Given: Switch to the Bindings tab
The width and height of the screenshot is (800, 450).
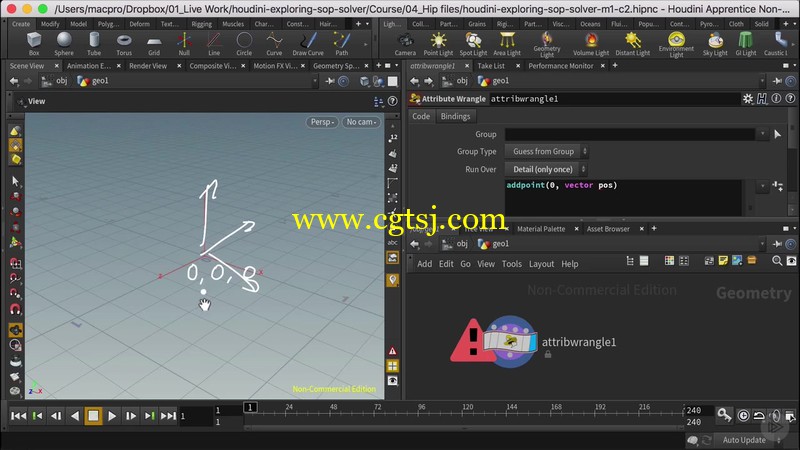Looking at the screenshot, I should (455, 116).
